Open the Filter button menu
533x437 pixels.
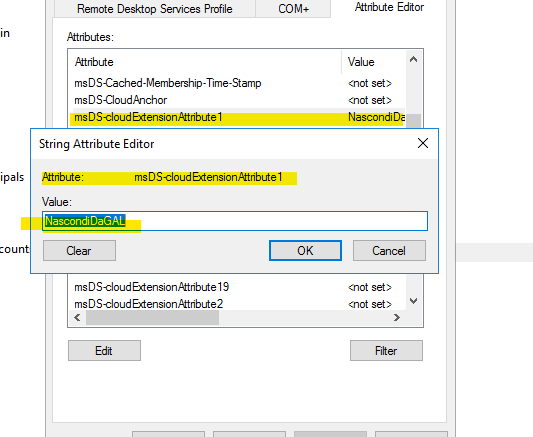click(386, 350)
